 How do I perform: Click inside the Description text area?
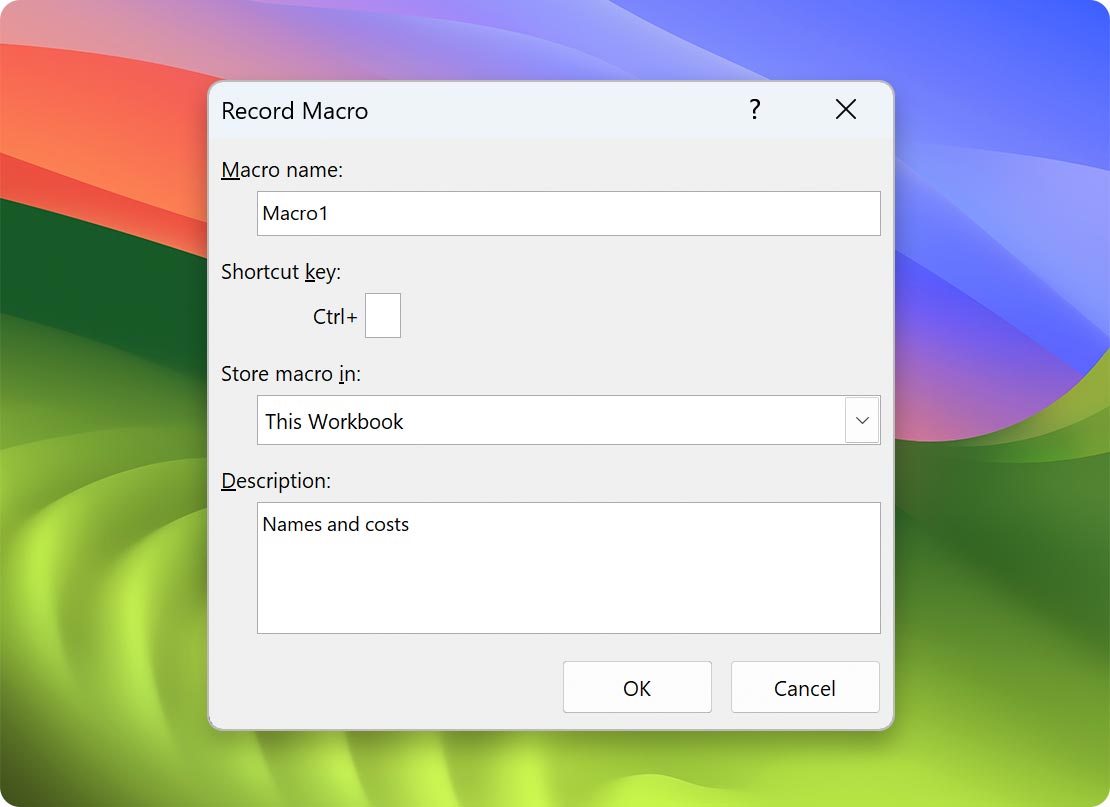(568, 568)
